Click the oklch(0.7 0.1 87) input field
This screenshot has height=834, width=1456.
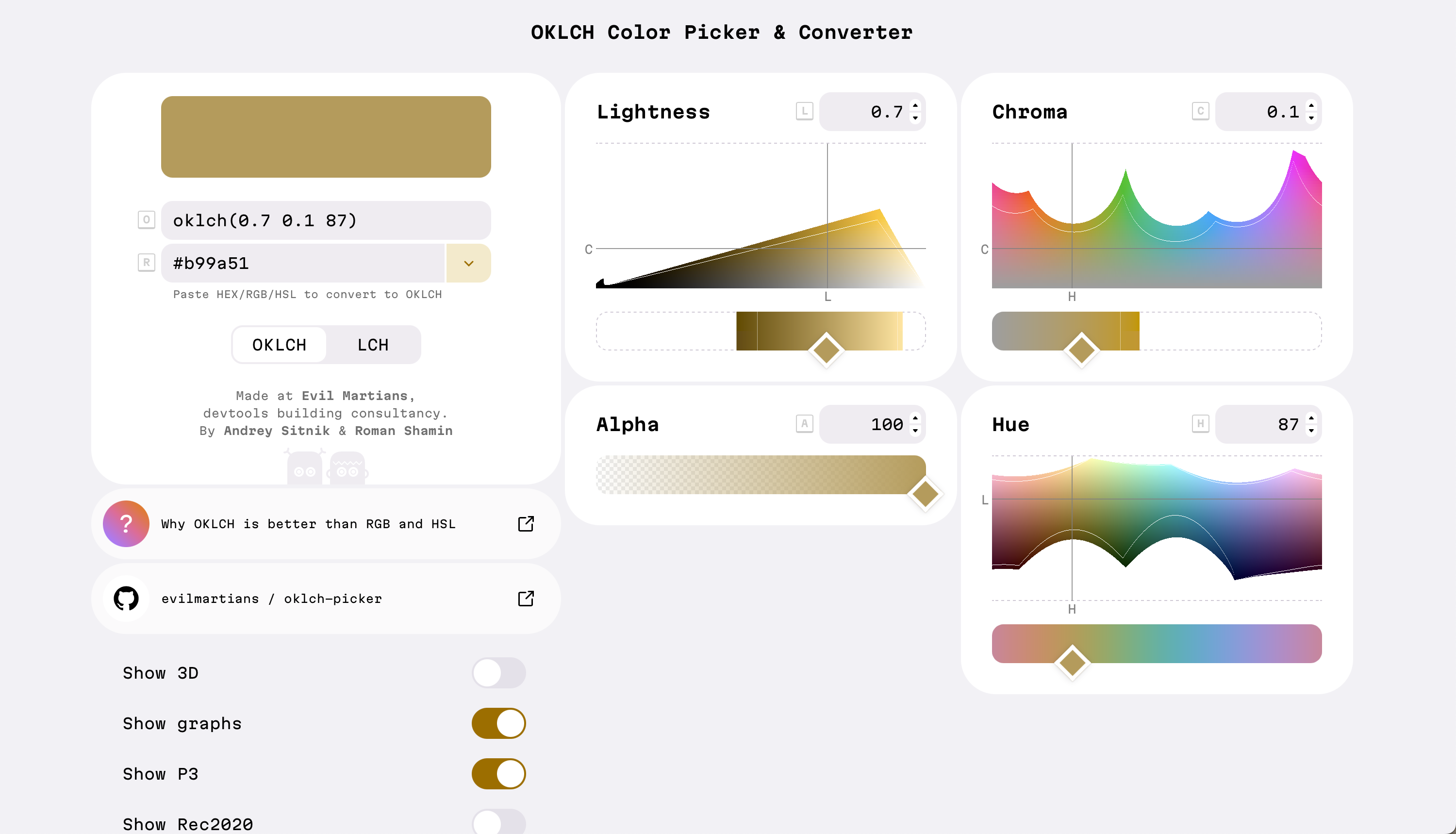click(x=325, y=220)
